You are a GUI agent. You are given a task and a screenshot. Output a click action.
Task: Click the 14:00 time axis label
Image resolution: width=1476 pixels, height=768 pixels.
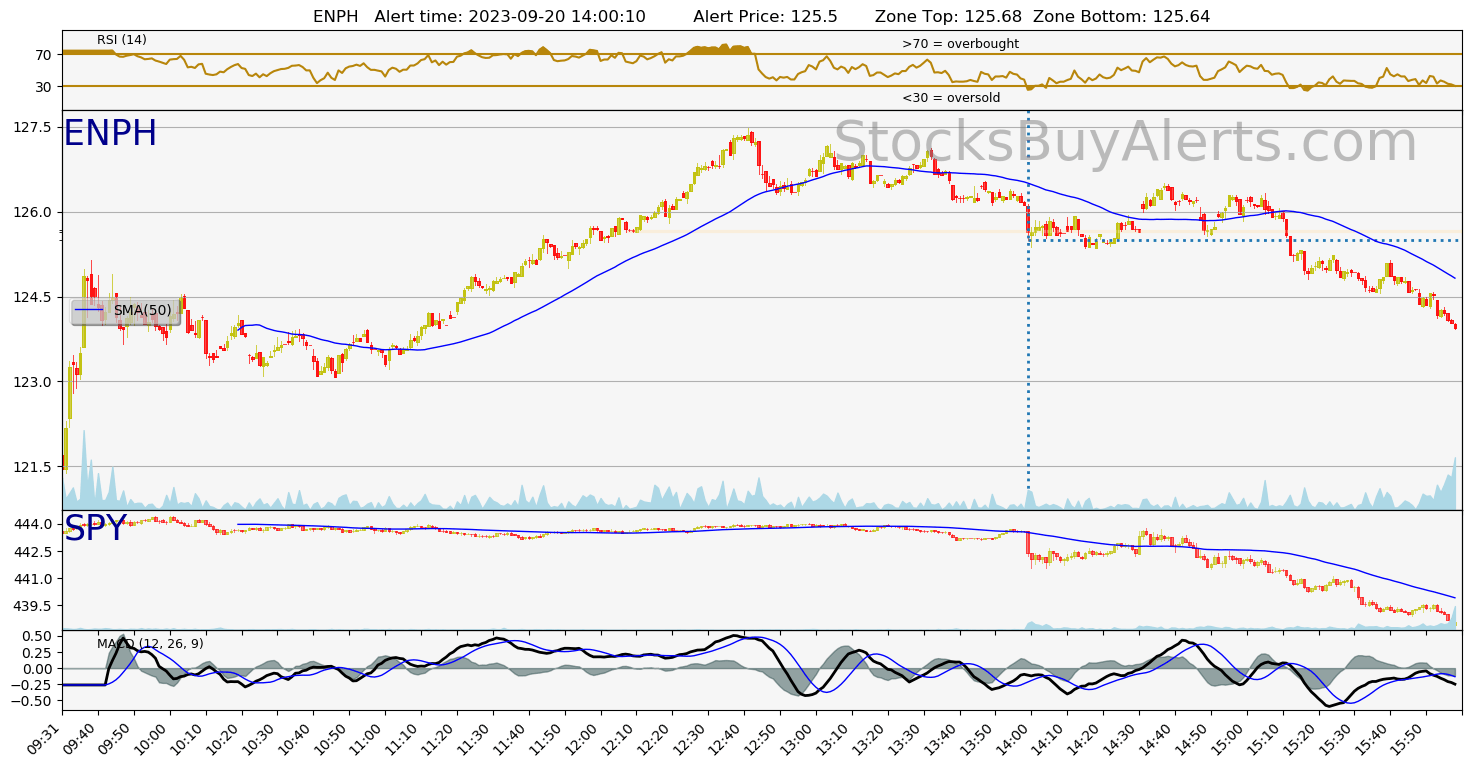tap(1013, 737)
